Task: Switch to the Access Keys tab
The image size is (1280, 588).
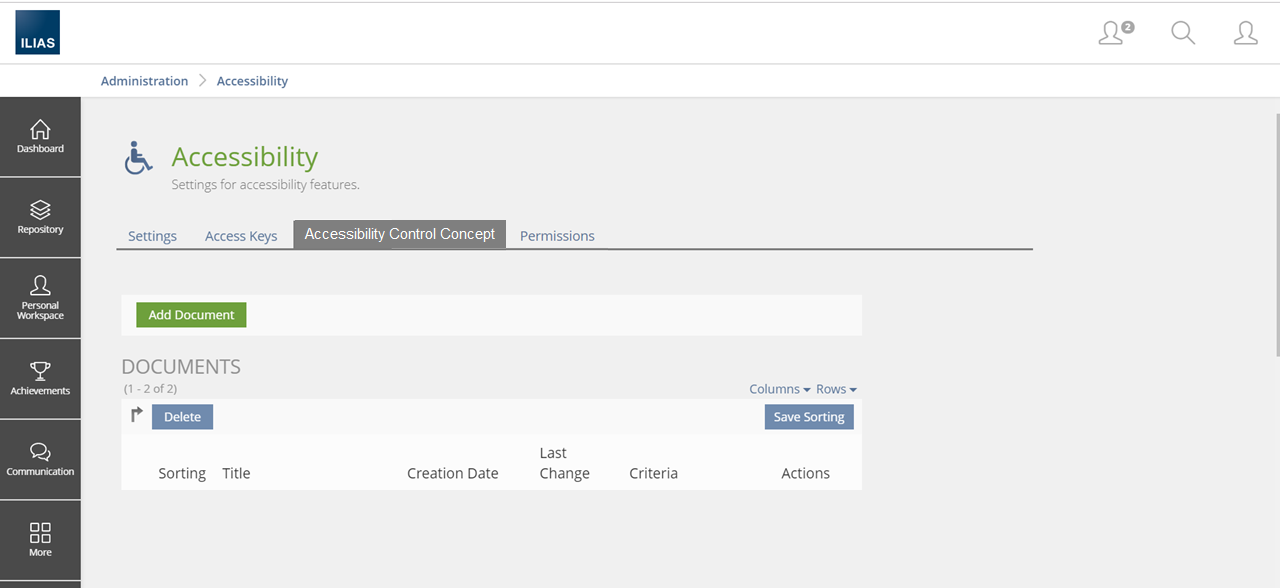Action: click(x=241, y=236)
